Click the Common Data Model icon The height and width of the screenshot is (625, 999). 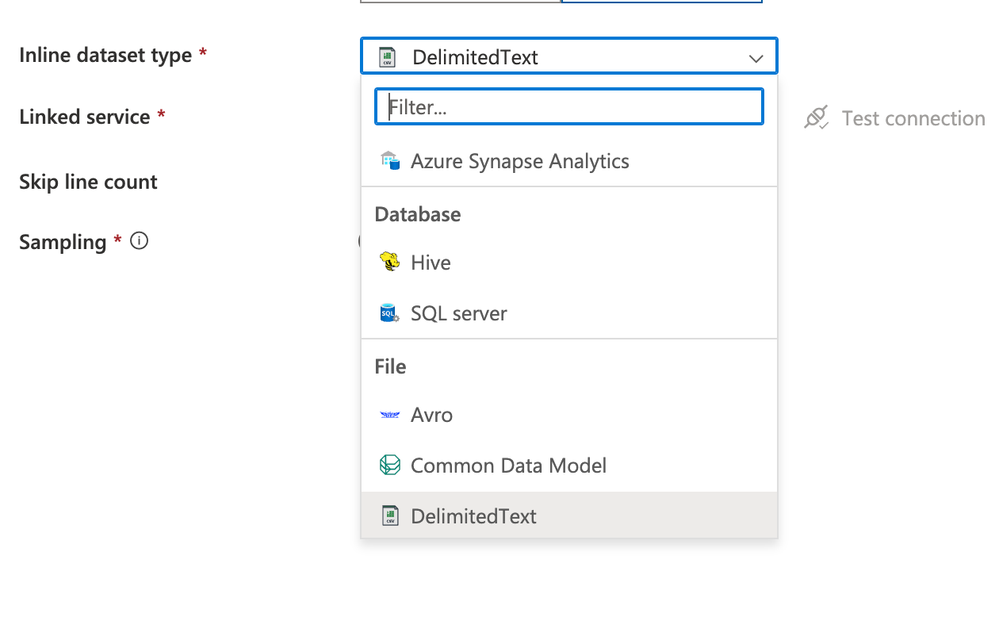390,465
